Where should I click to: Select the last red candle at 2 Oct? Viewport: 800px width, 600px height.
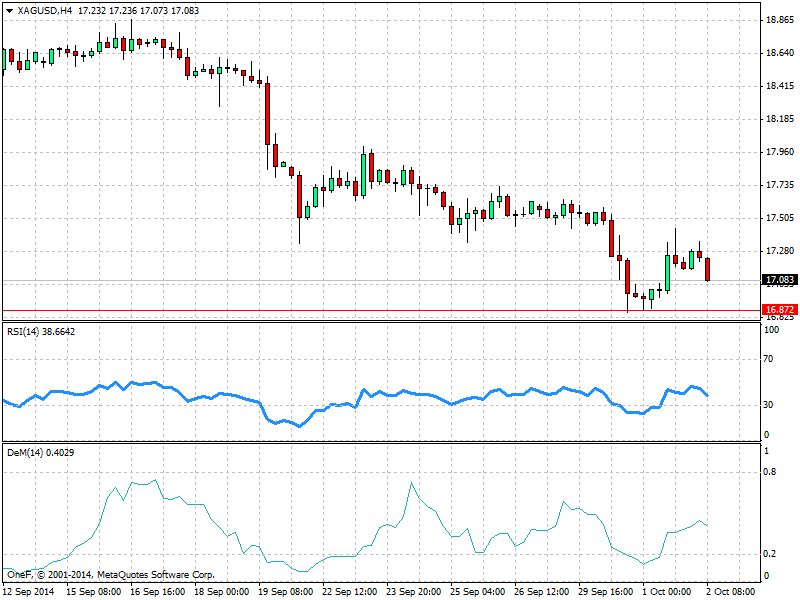click(708, 269)
